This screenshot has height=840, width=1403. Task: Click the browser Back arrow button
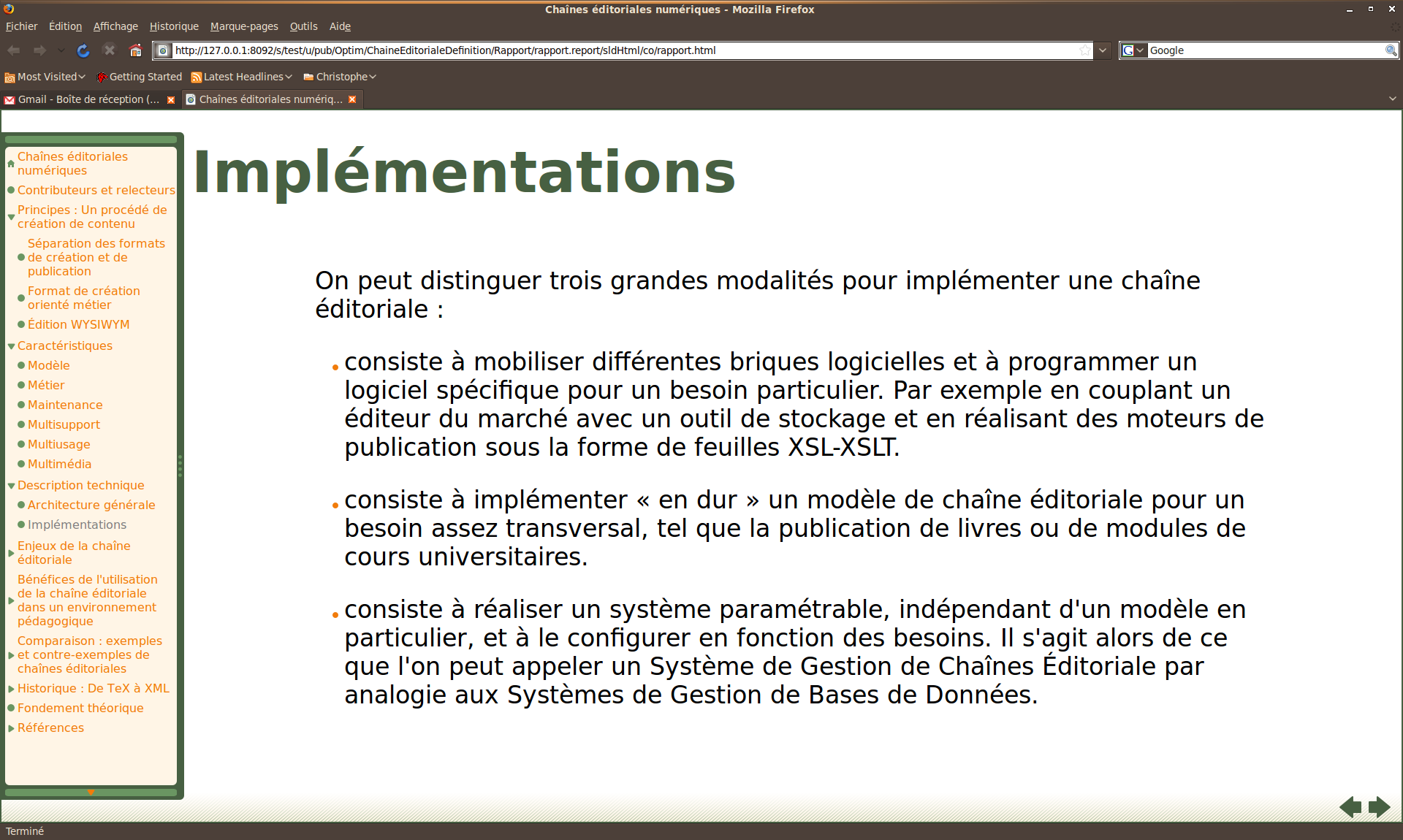coord(14,50)
